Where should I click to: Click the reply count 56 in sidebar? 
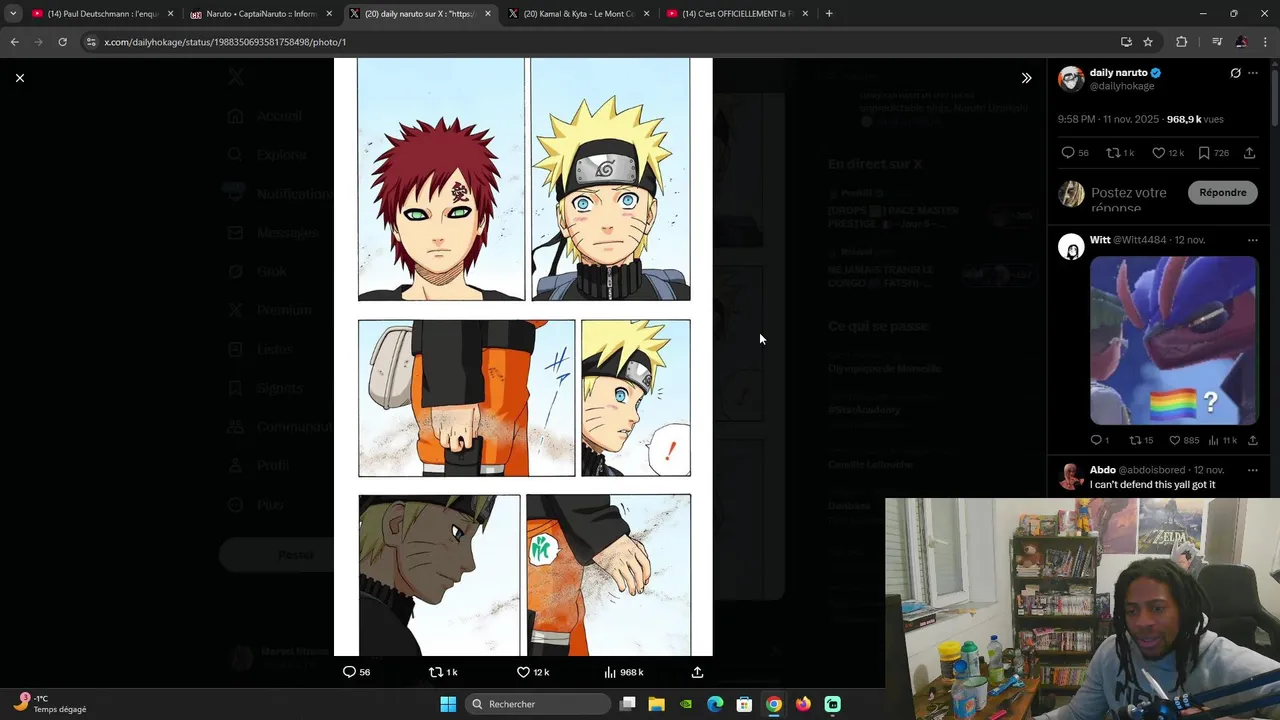[1075, 153]
